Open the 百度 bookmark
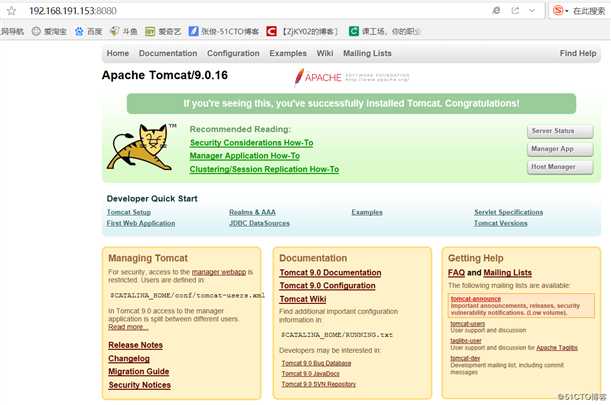 click(88, 32)
